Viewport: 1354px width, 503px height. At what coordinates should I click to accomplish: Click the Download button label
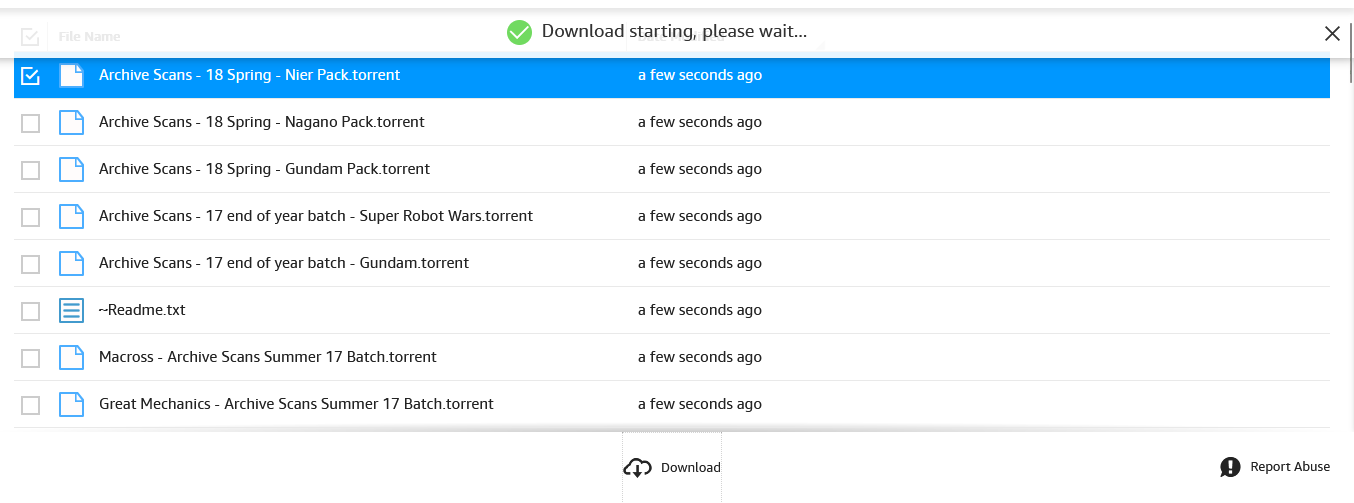pyautogui.click(x=691, y=467)
